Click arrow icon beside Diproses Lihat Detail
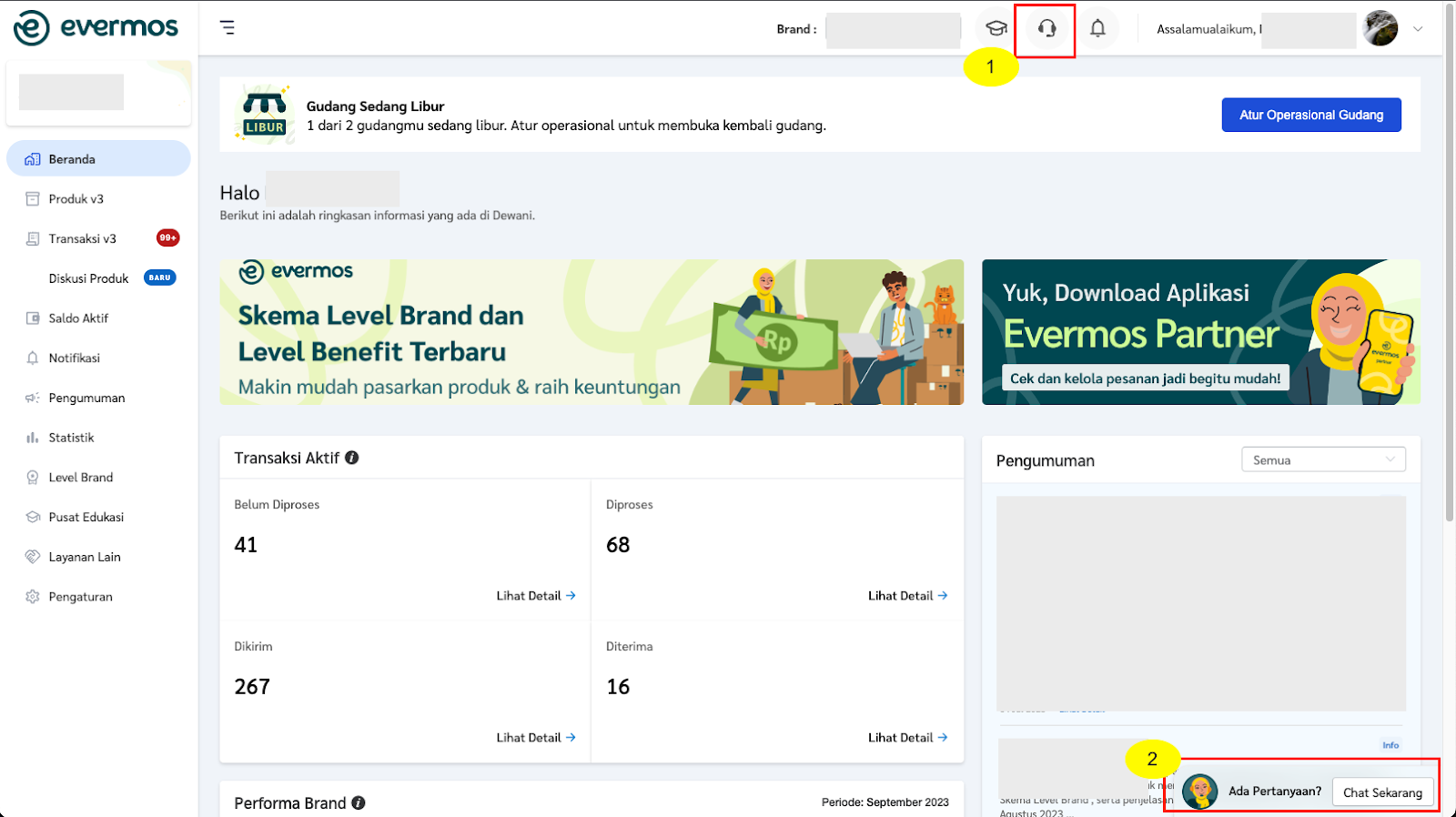Viewport: 1456px width, 817px height. click(x=943, y=596)
